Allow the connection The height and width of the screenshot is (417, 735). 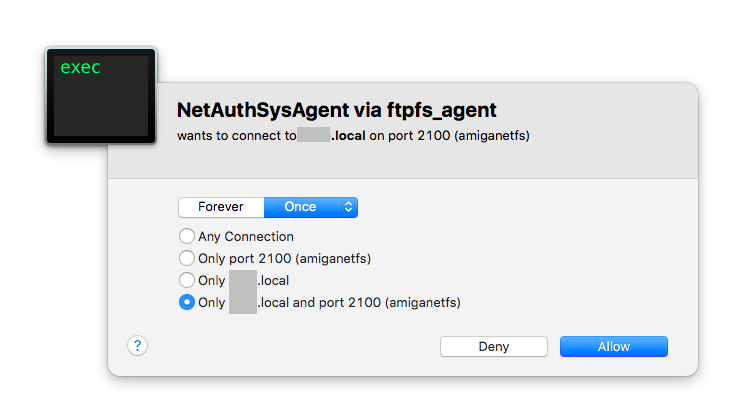[x=614, y=346]
